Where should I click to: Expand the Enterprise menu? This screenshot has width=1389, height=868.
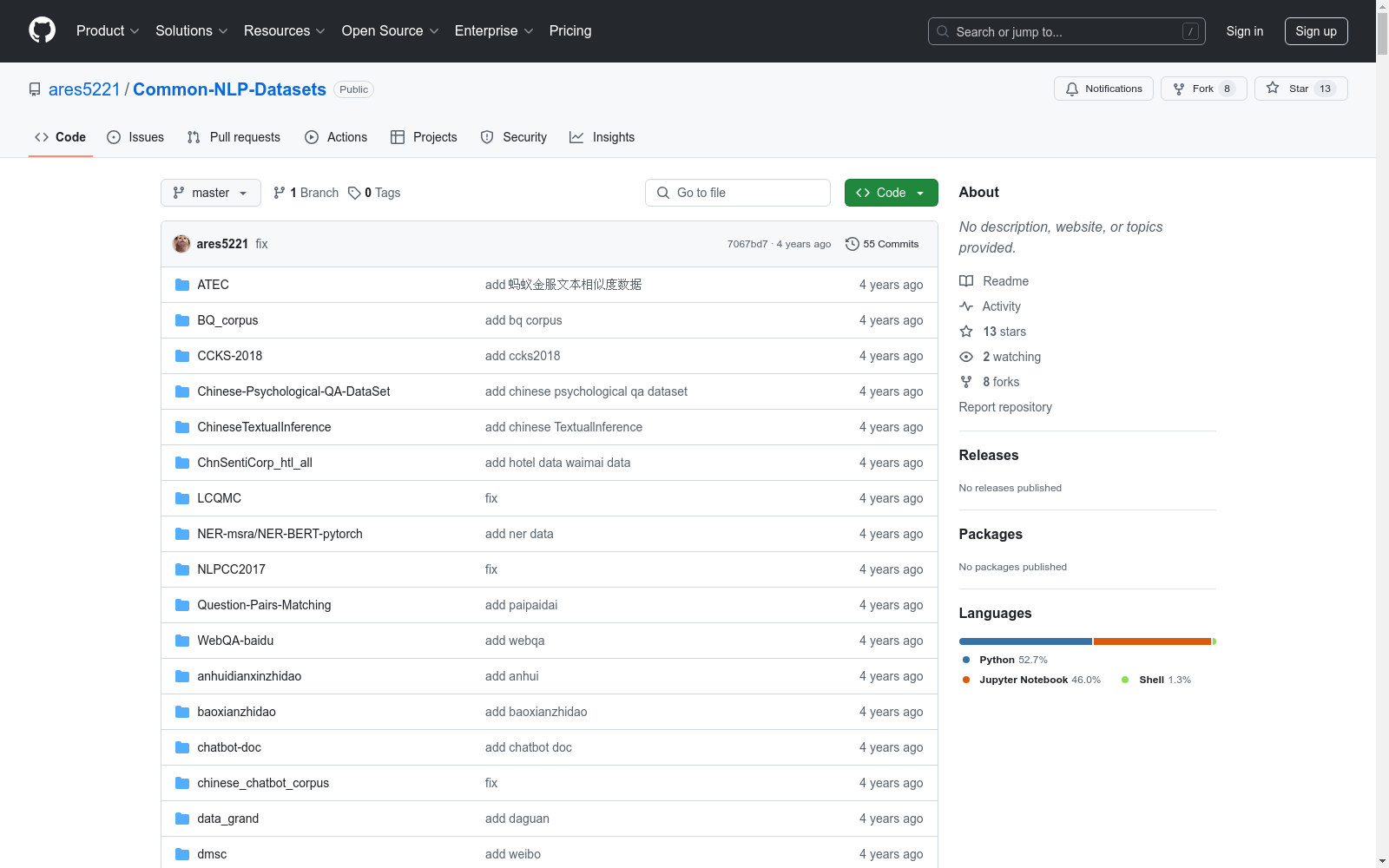pyautogui.click(x=494, y=31)
